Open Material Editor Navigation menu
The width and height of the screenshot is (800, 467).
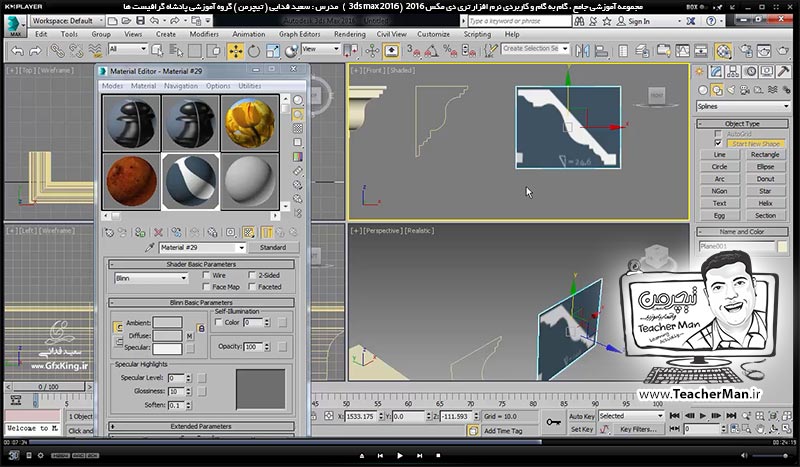click(x=181, y=86)
